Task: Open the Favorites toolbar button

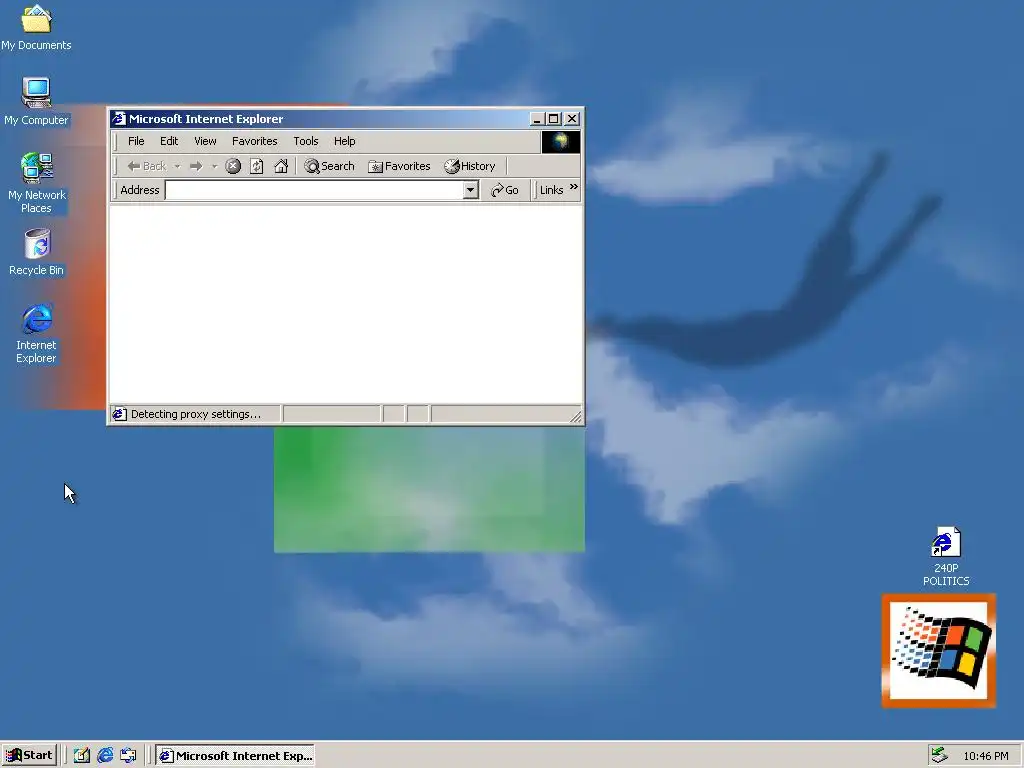Action: (399, 166)
